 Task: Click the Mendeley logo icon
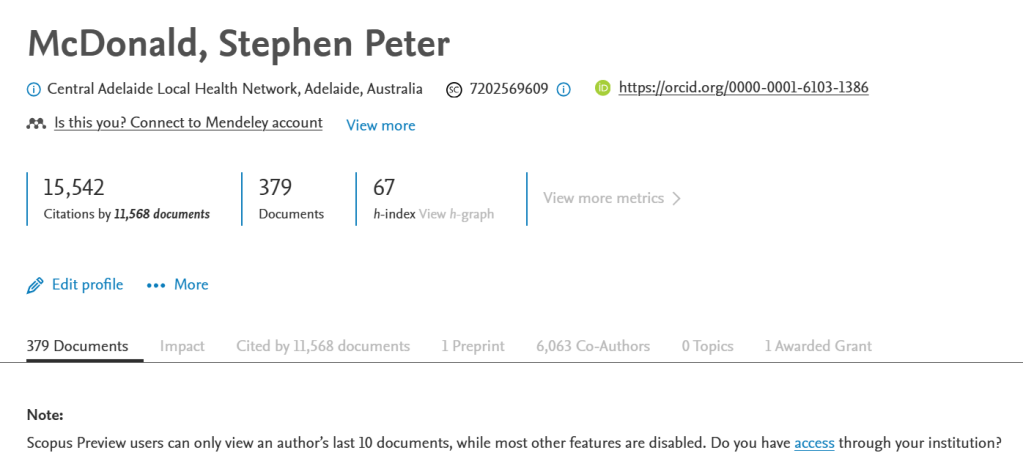click(x=36, y=124)
